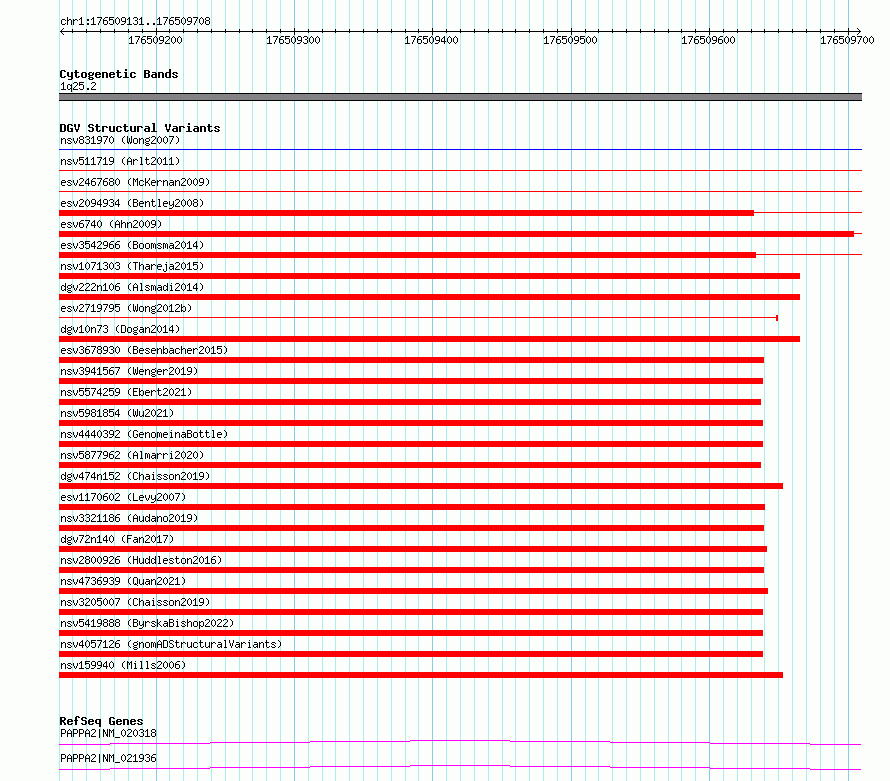Click the magenta PAPPA2 NM_020318 transcript line

click(x=460, y=742)
